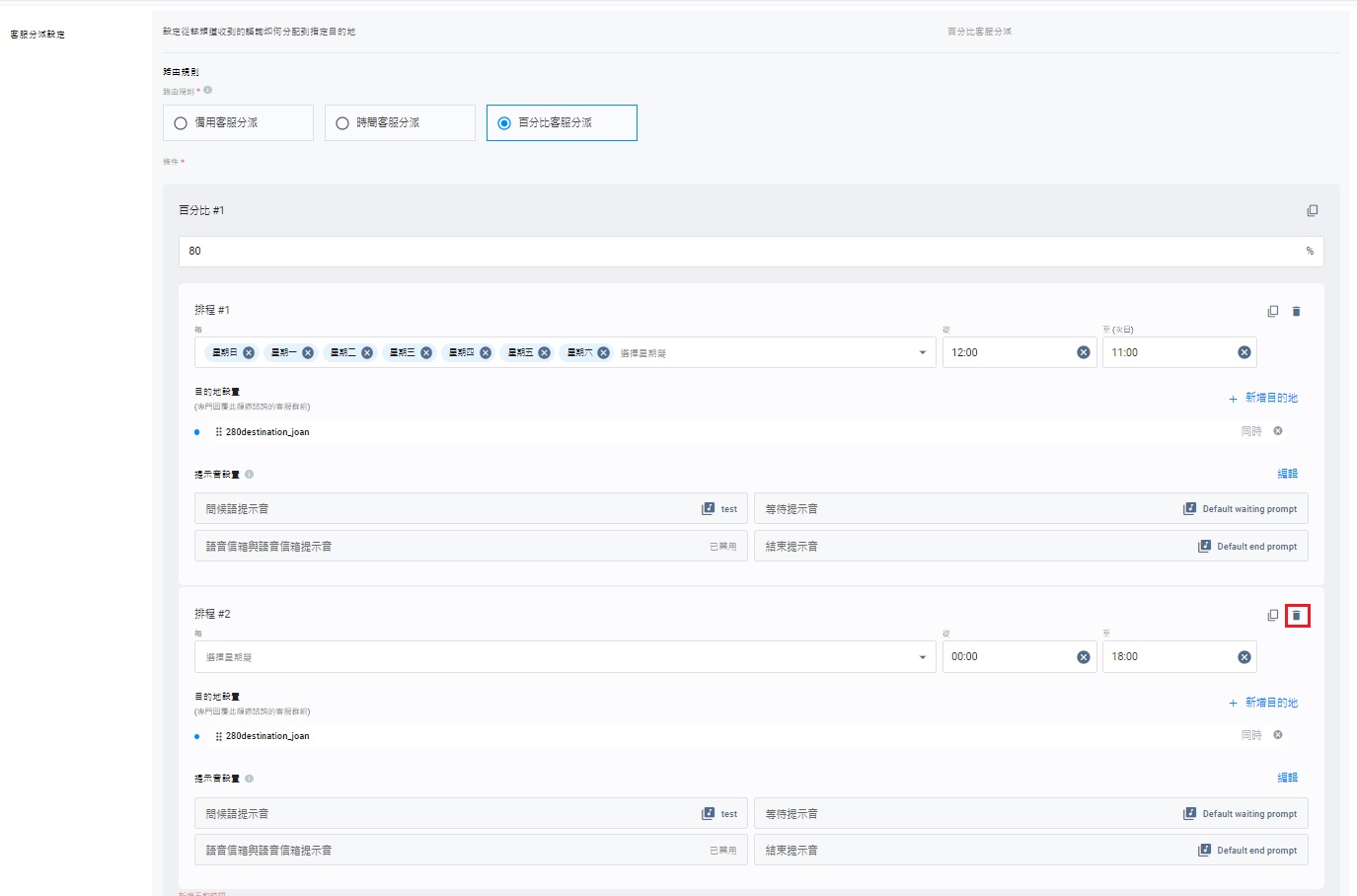
Task: Open the empty weekday dropdown in 排程 #2
Action: [565, 657]
